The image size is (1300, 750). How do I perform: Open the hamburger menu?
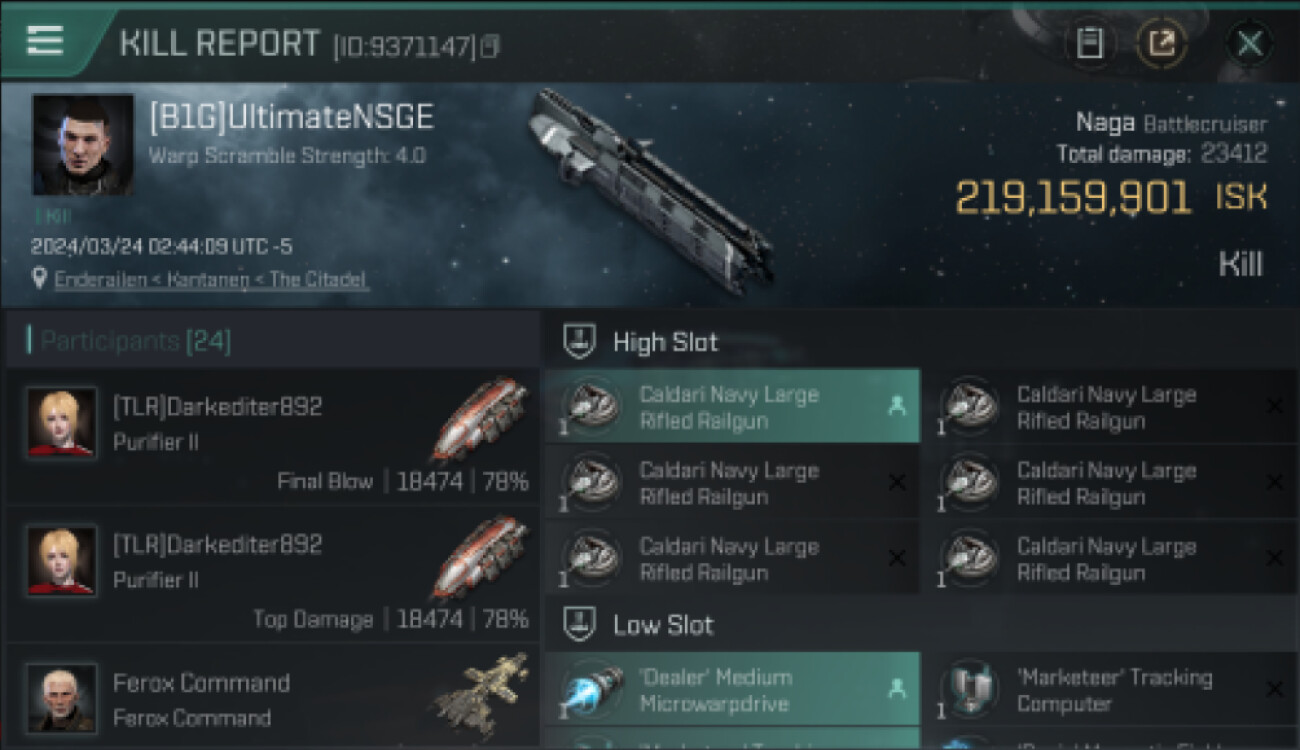point(45,40)
